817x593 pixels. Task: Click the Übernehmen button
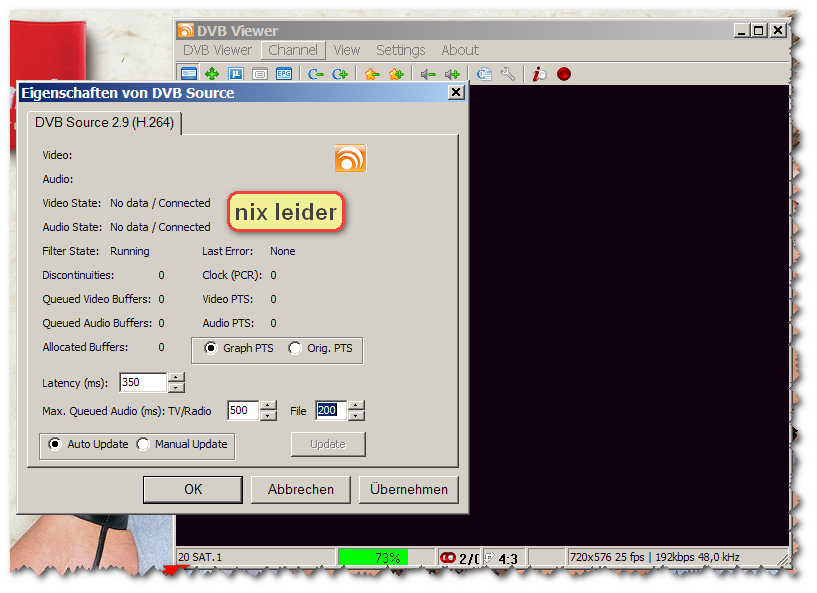[x=408, y=489]
